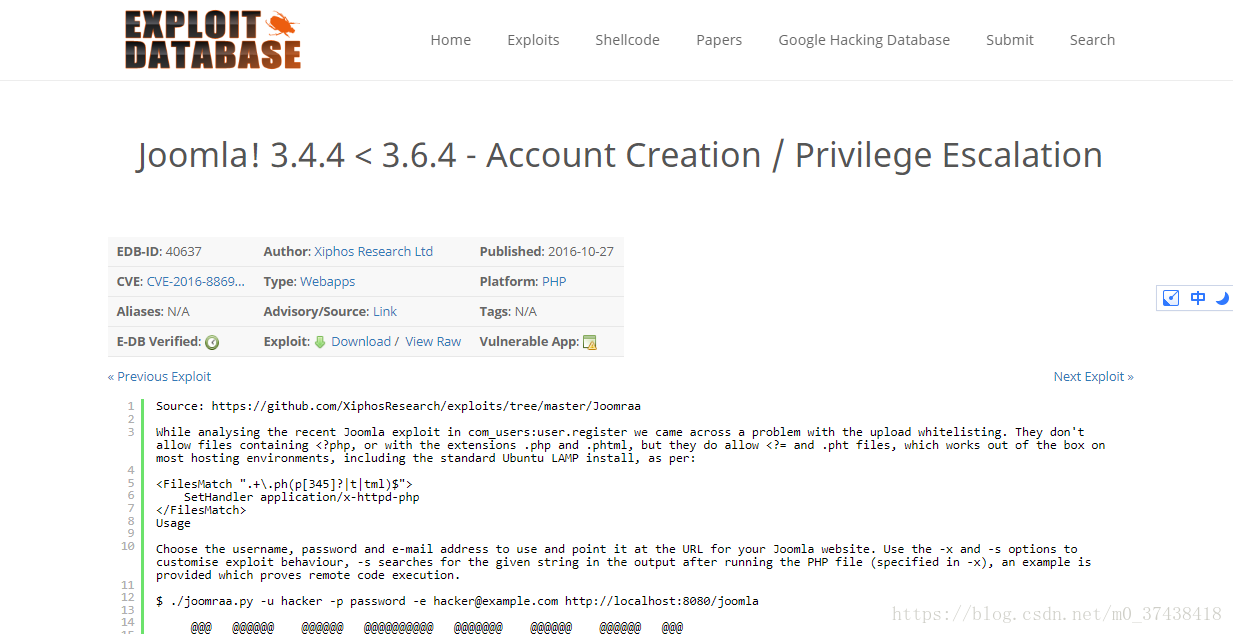1233x634 pixels.
Task: Click the E-DB Verified clock icon
Action: click(212, 342)
